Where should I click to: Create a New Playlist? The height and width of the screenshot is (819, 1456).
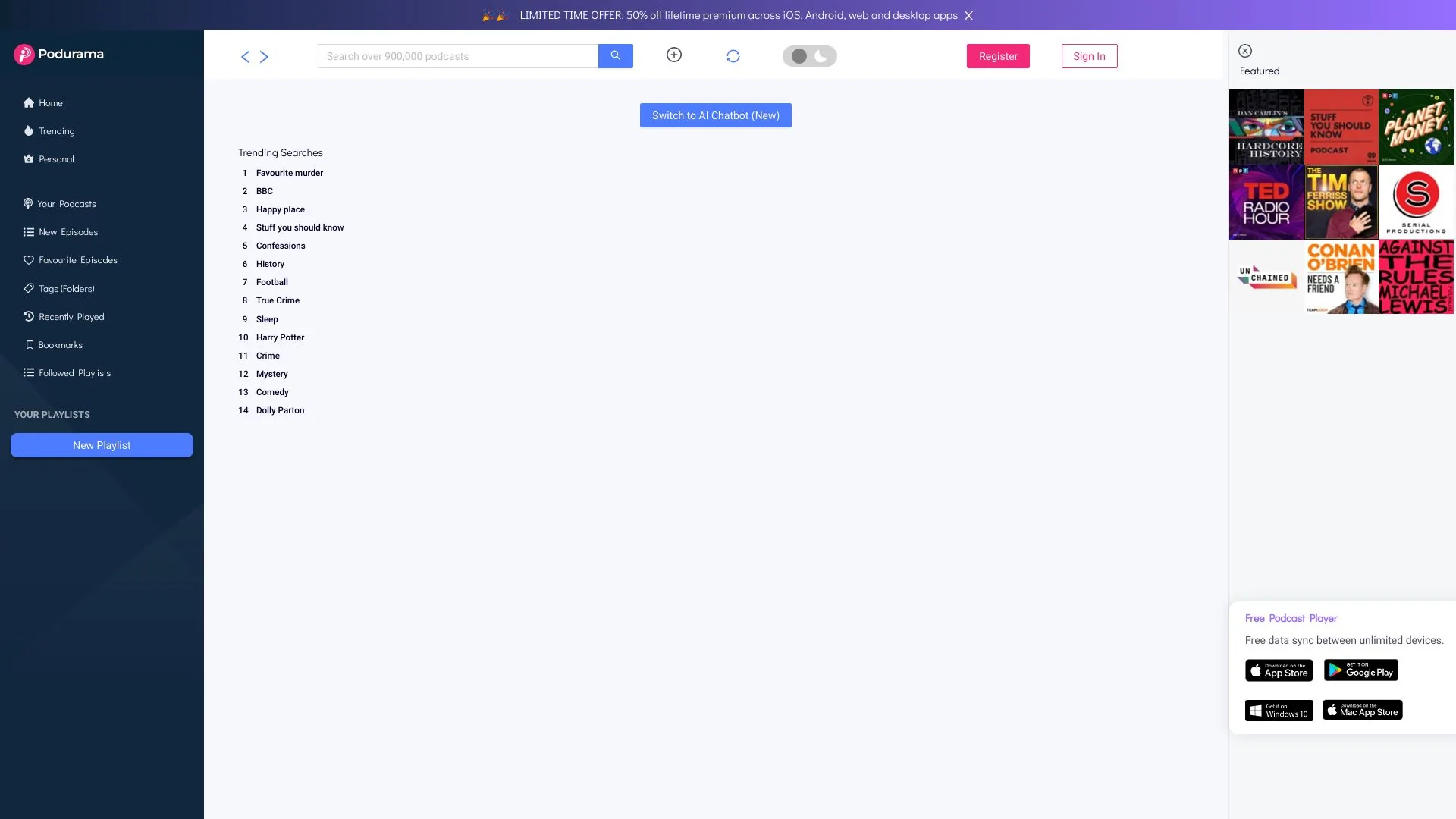(x=102, y=445)
